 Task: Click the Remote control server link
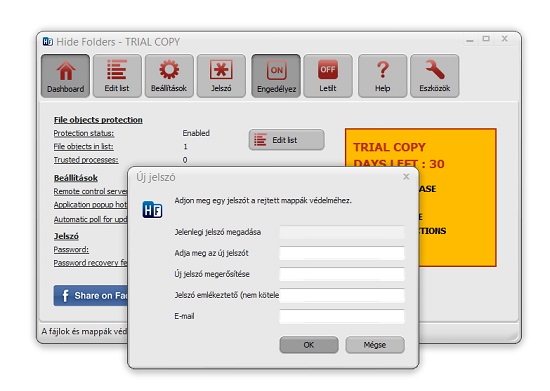(x=90, y=191)
